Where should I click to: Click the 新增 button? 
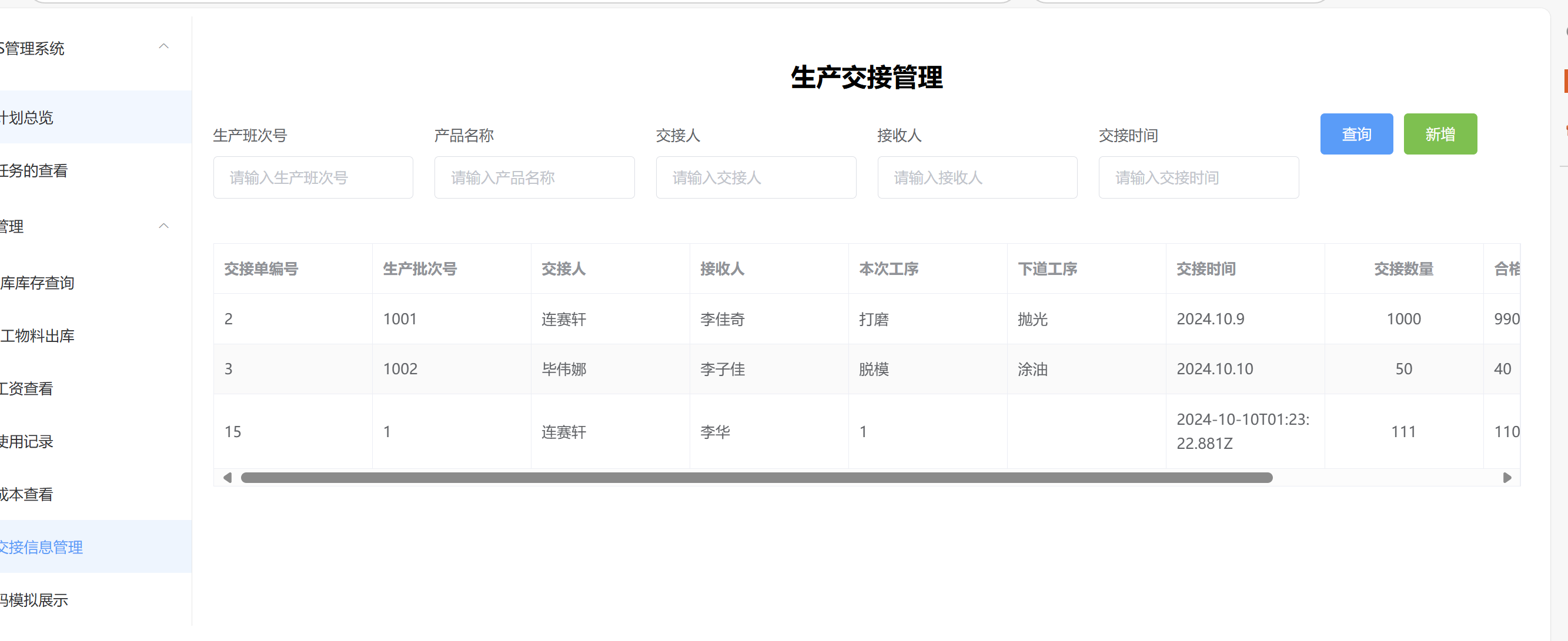1440,134
